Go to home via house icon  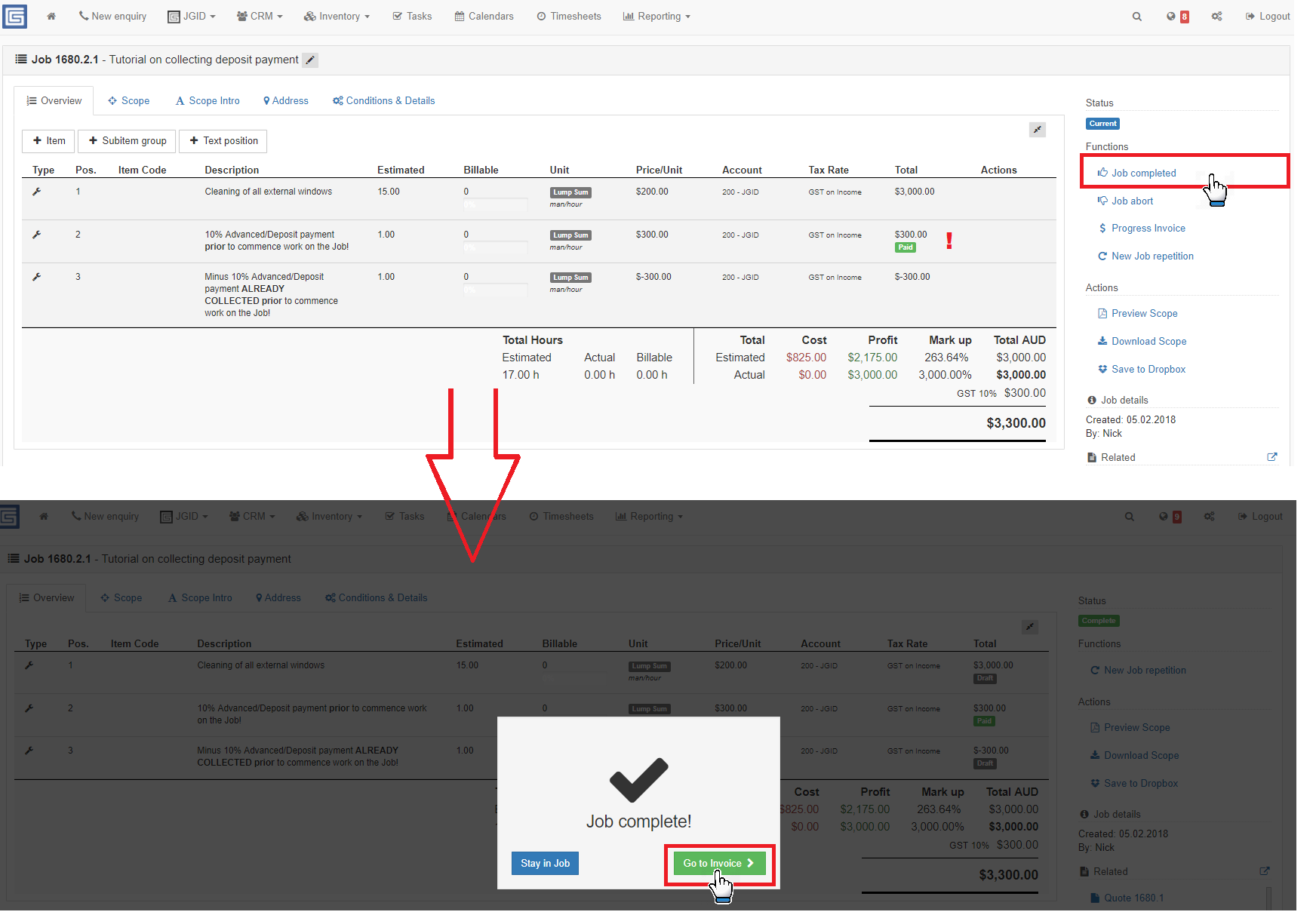[x=51, y=16]
